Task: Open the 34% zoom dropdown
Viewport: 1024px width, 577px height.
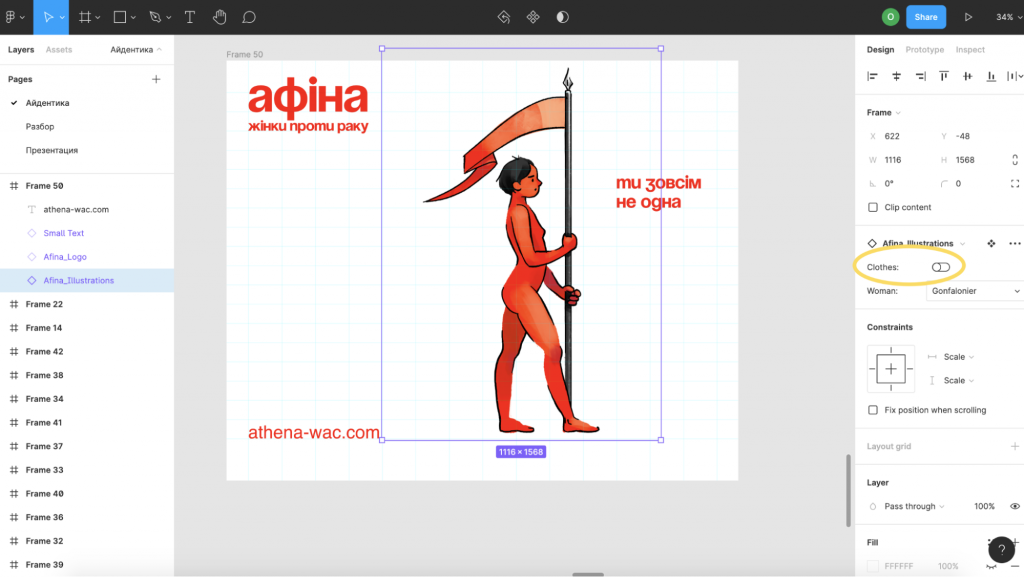Action: tap(1007, 17)
